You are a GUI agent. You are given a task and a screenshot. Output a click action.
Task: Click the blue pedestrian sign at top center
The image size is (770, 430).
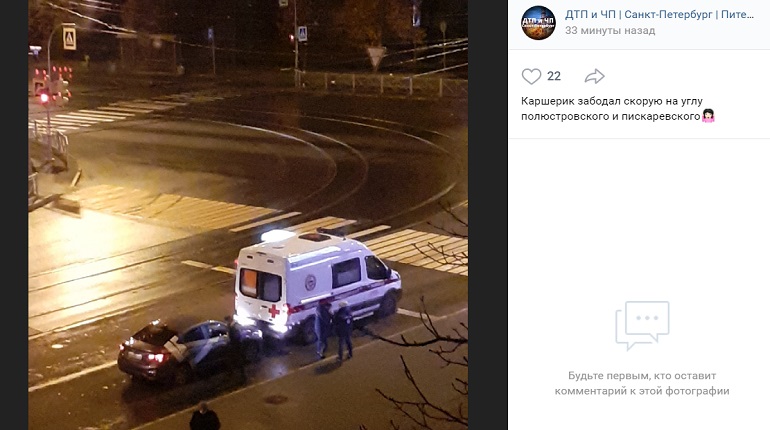pos(302,34)
